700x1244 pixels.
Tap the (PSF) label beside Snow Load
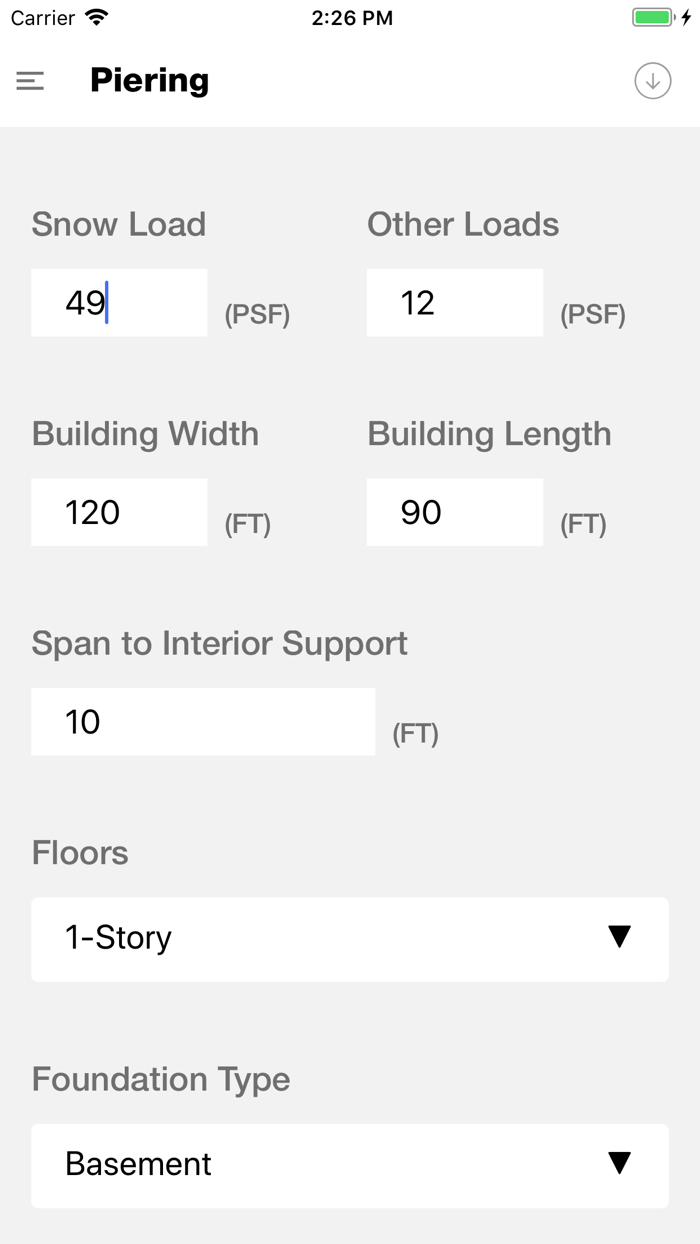click(257, 314)
